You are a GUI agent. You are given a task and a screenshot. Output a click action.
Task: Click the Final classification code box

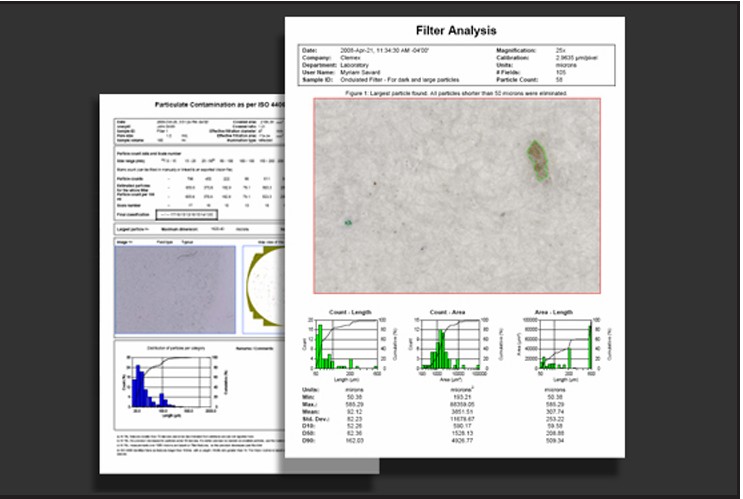point(187,215)
